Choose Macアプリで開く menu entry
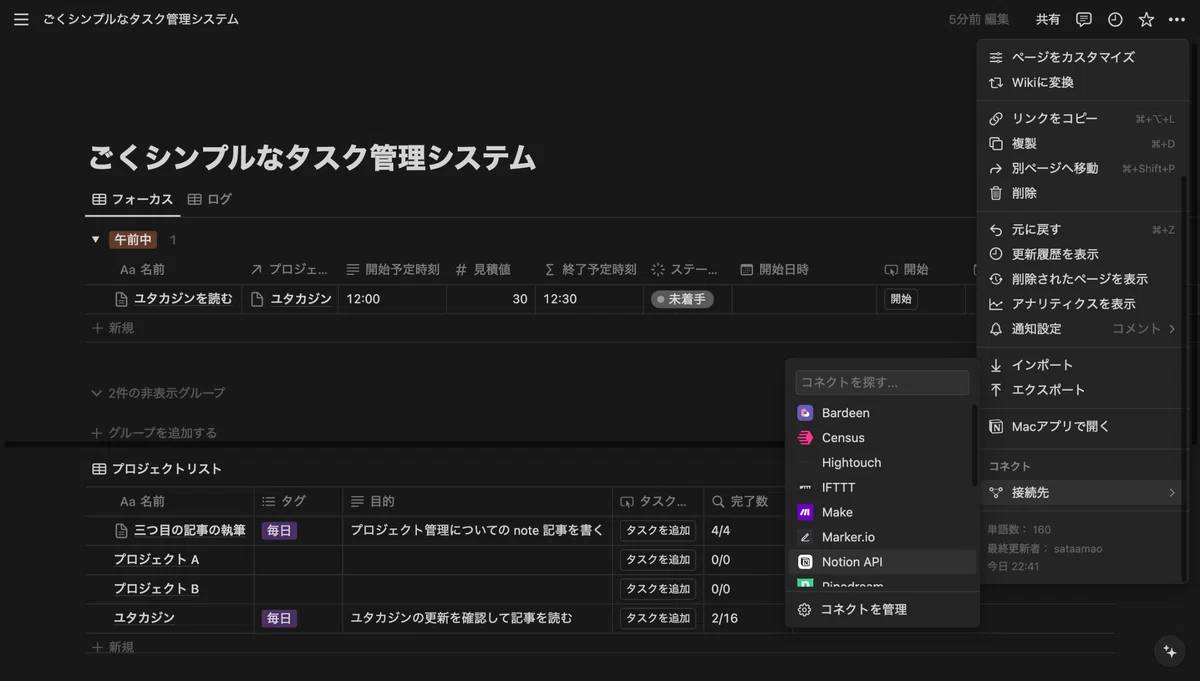This screenshot has width=1200, height=681. (x=1082, y=426)
